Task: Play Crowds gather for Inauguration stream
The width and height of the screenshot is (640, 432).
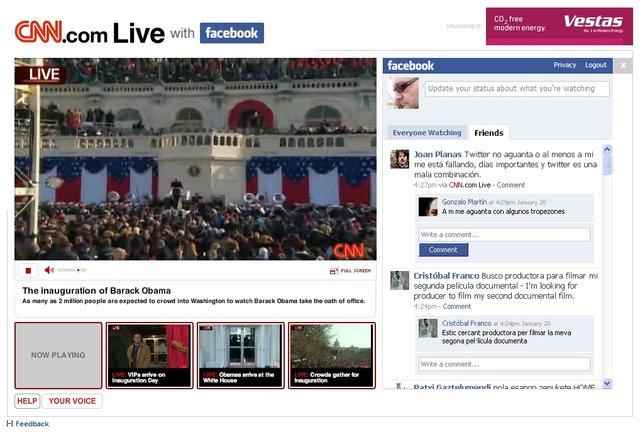Action: point(332,355)
